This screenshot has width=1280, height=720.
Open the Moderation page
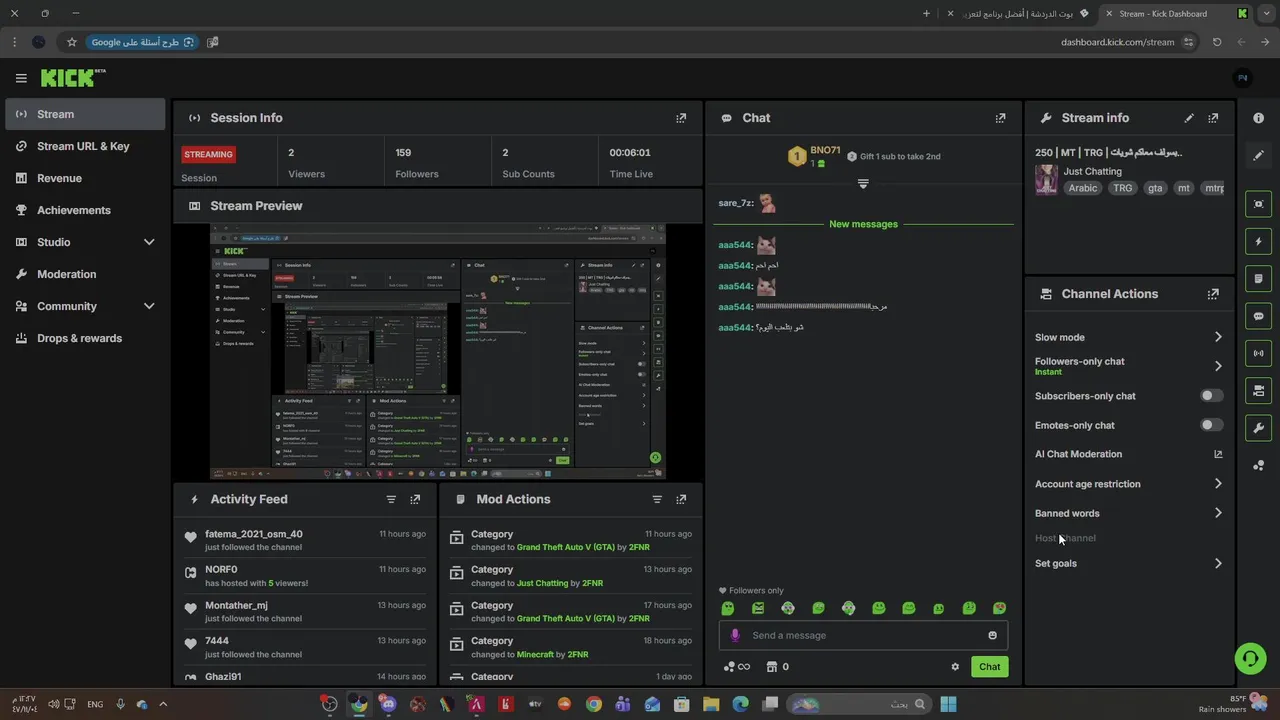tap(85, 274)
